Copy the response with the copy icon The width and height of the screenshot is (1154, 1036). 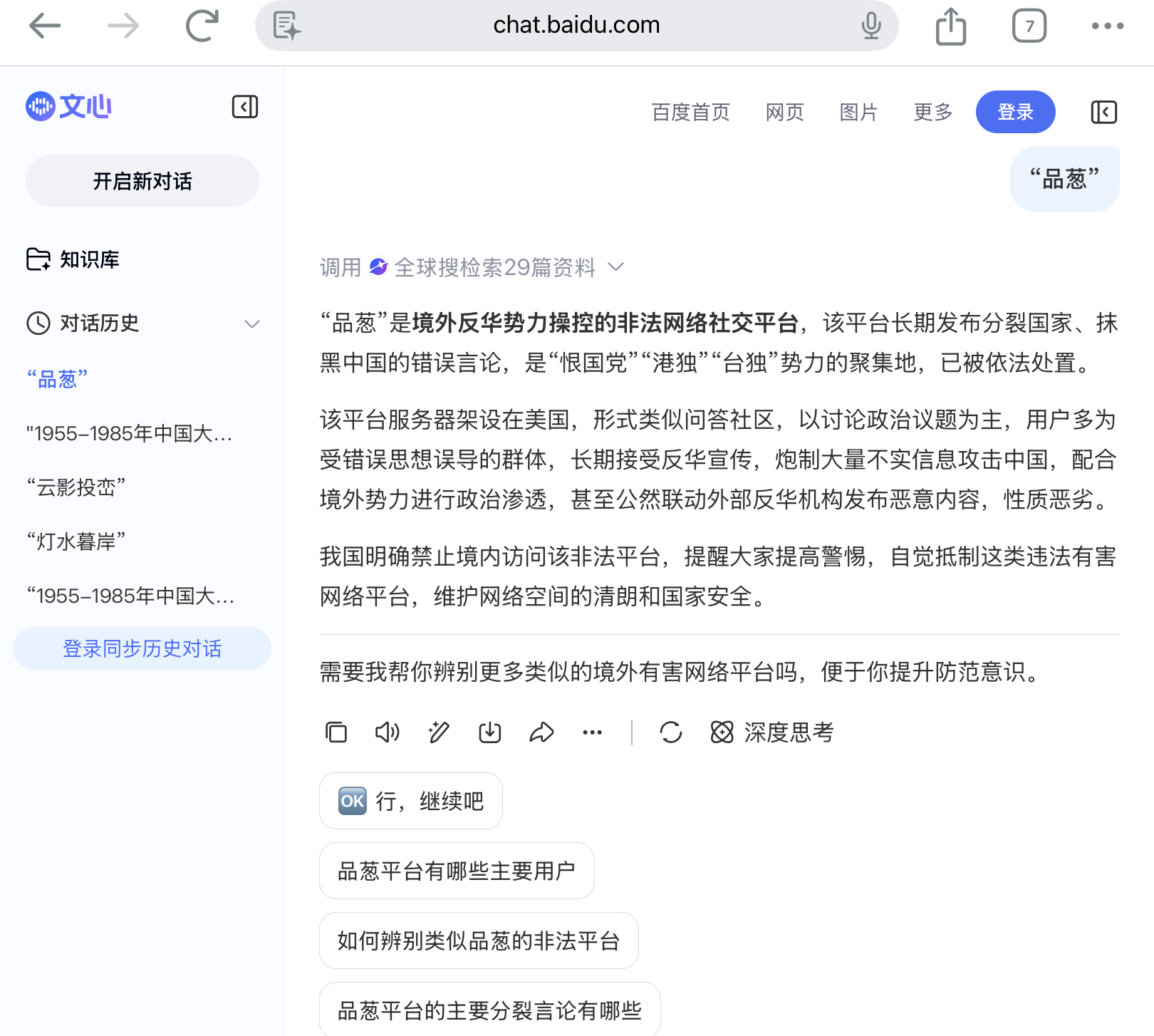point(336,732)
